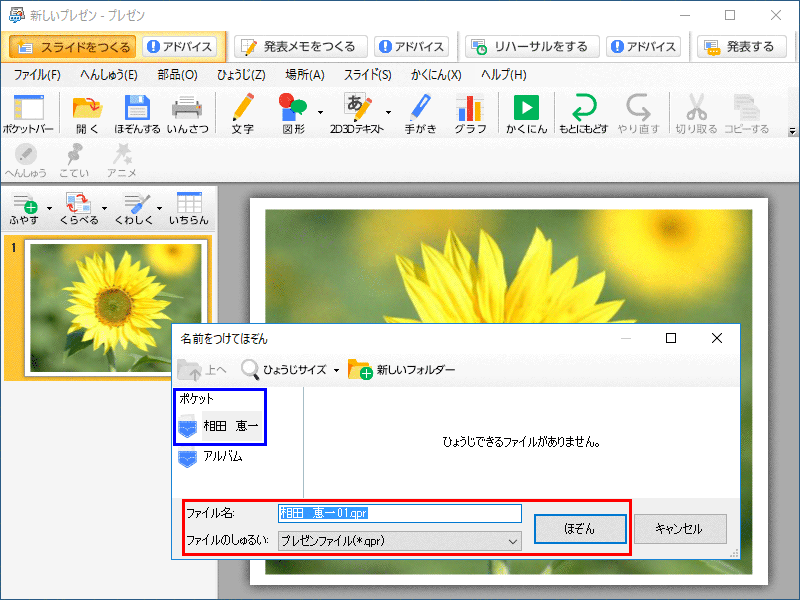Viewport: 800px width, 600px height.
Task: Open the ファイルのしゅるい combo box
Action: (x=399, y=541)
